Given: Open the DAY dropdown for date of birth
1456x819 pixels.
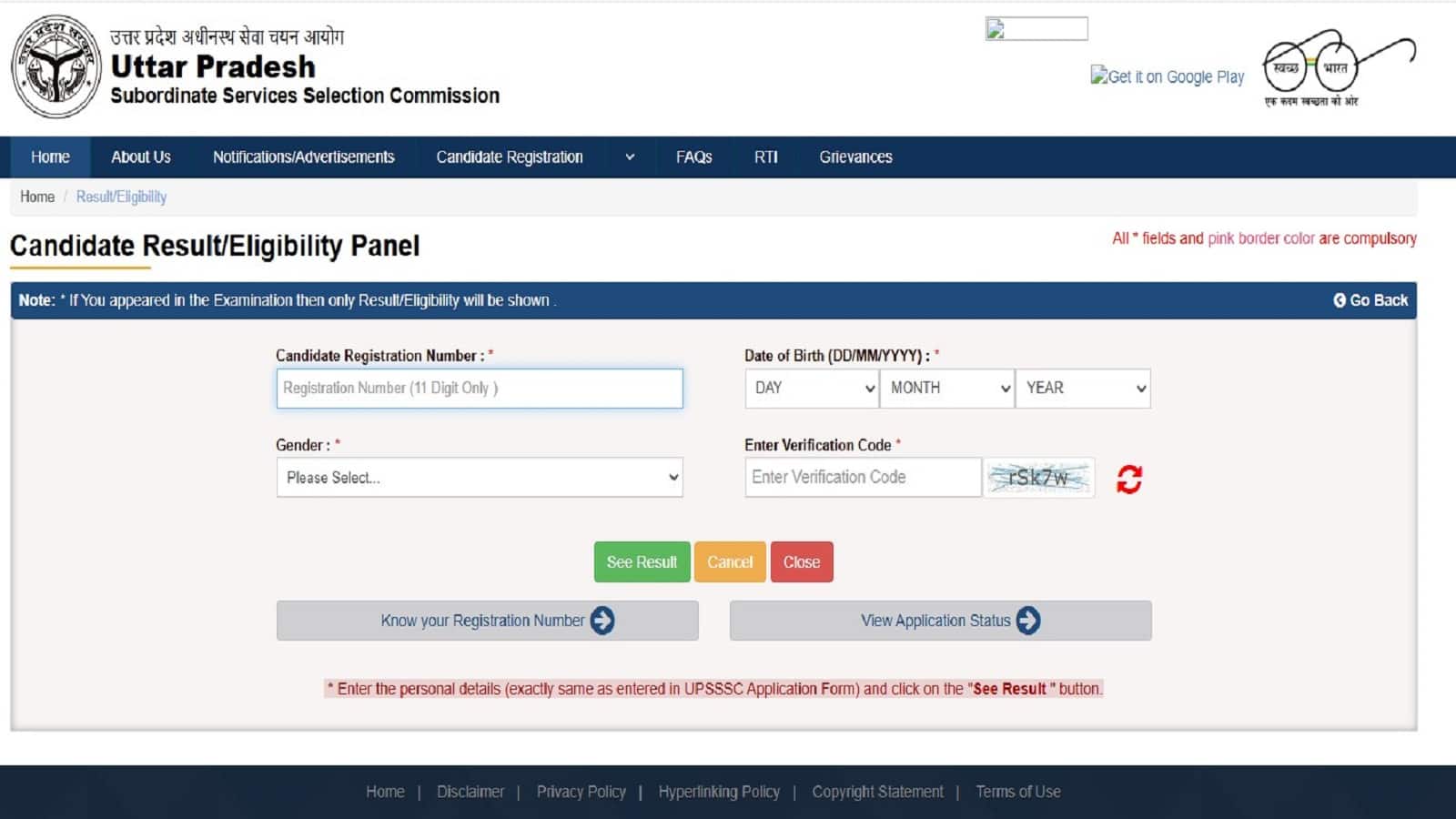Looking at the screenshot, I should pyautogui.click(x=812, y=388).
